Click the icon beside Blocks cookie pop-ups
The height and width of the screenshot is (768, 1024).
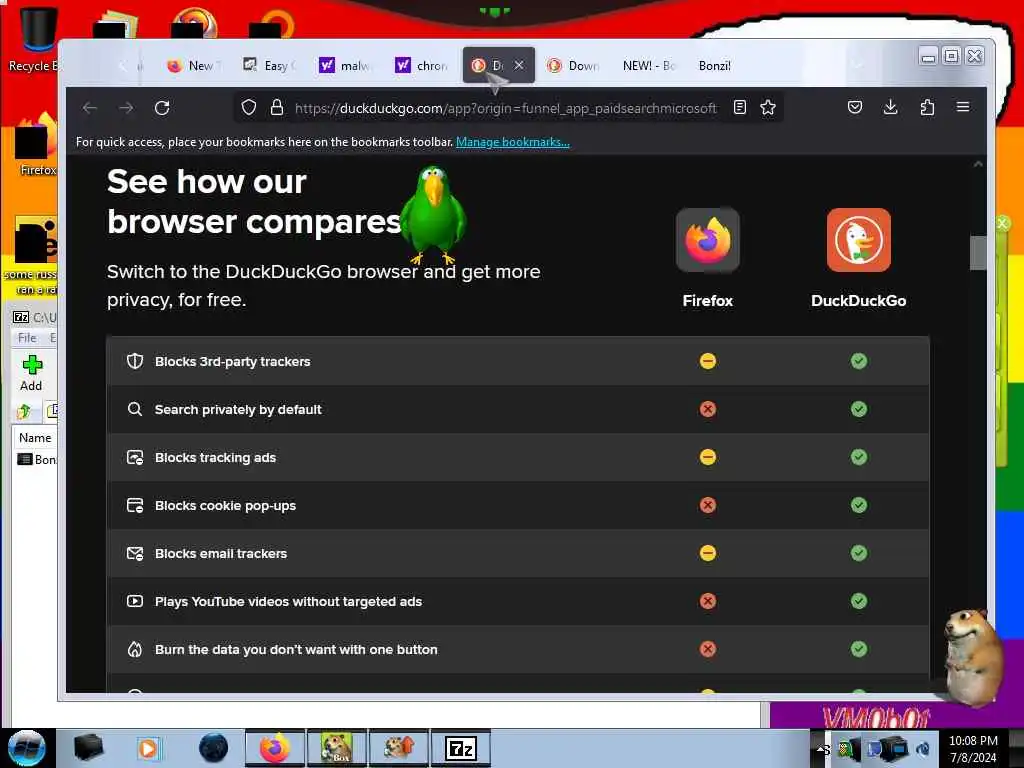pos(135,505)
